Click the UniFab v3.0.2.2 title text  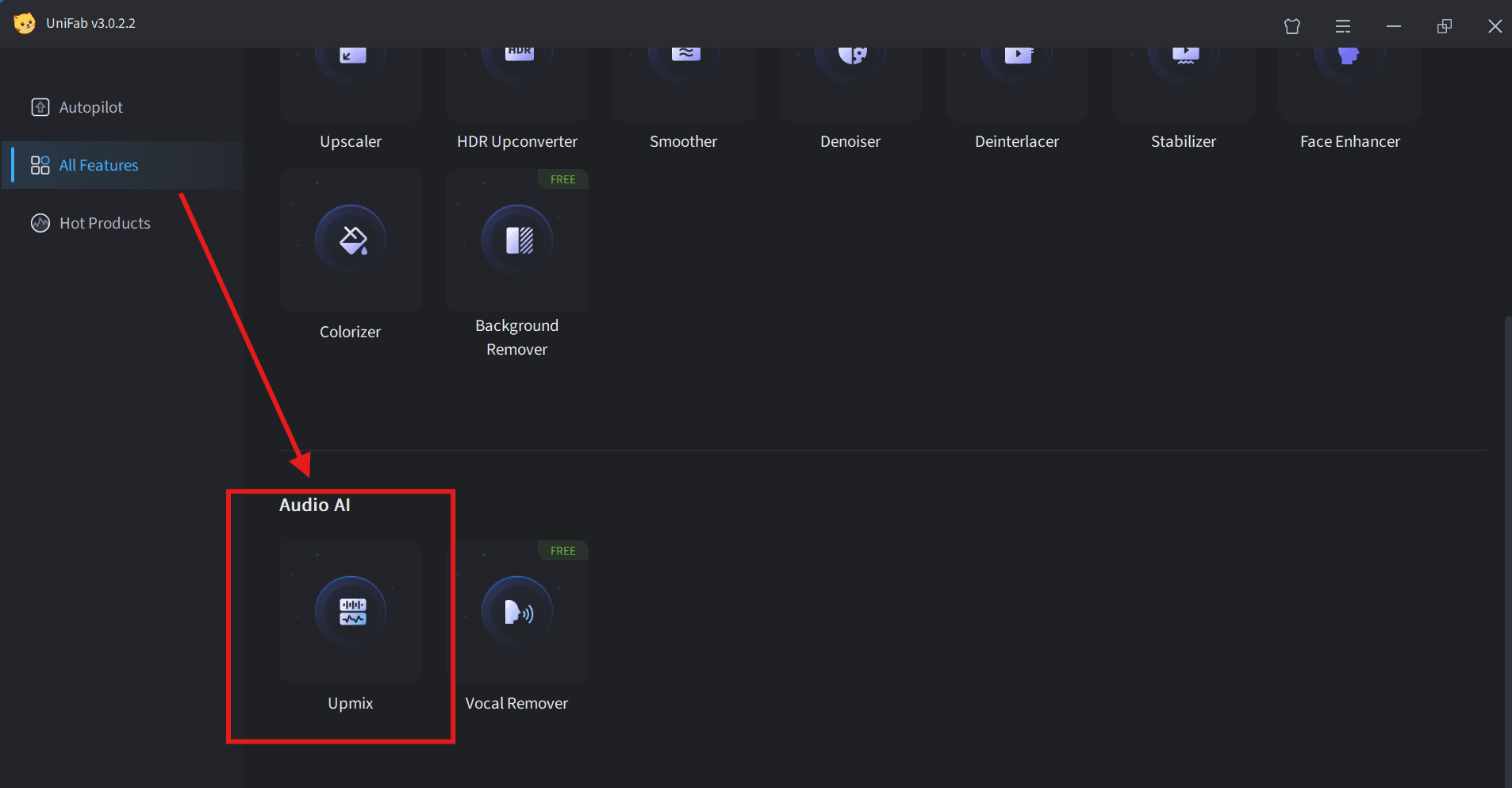pos(90,23)
